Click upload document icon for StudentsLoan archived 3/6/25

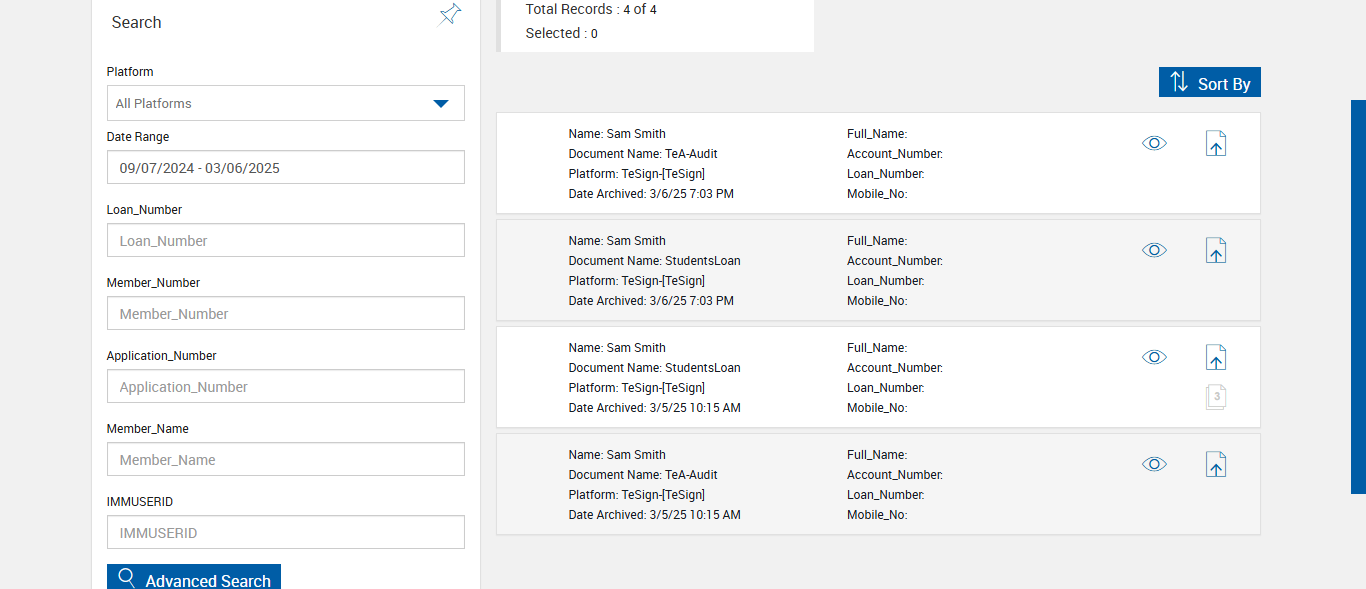(x=1215, y=251)
